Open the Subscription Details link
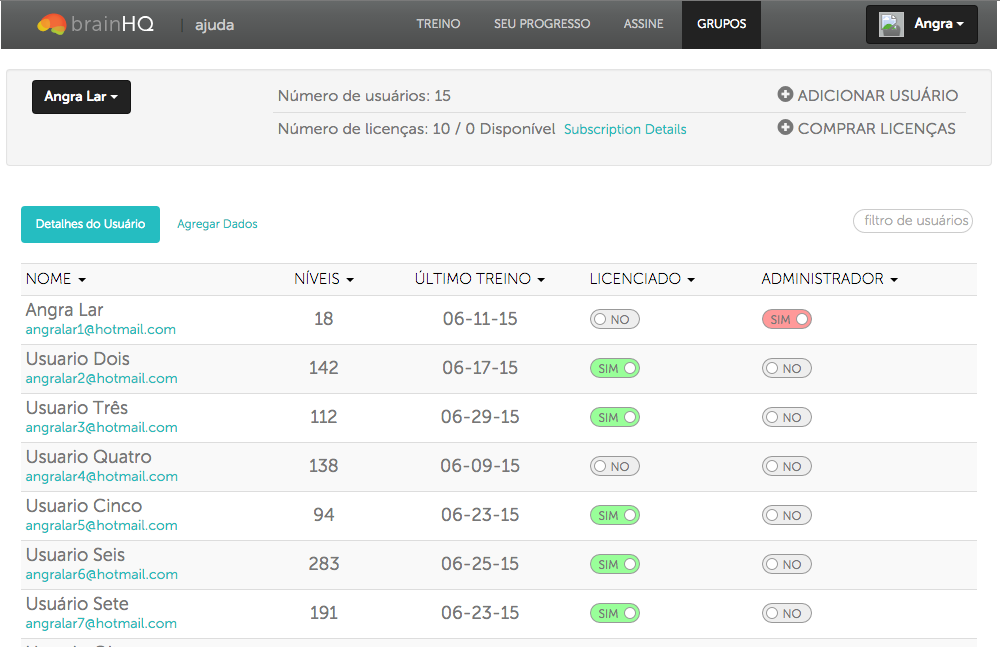 [625, 129]
